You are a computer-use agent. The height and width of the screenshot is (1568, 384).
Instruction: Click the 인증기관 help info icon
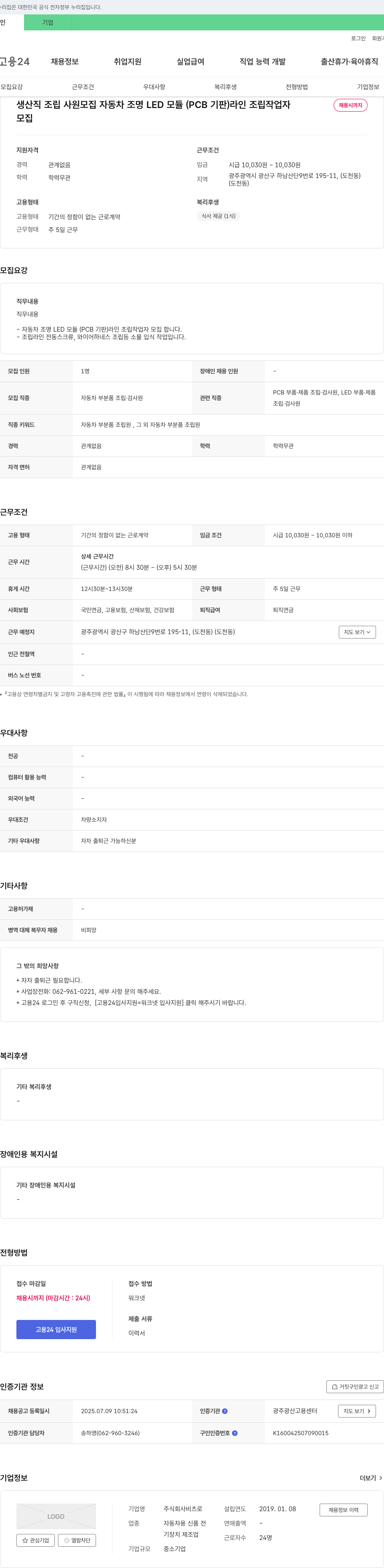(x=224, y=1411)
